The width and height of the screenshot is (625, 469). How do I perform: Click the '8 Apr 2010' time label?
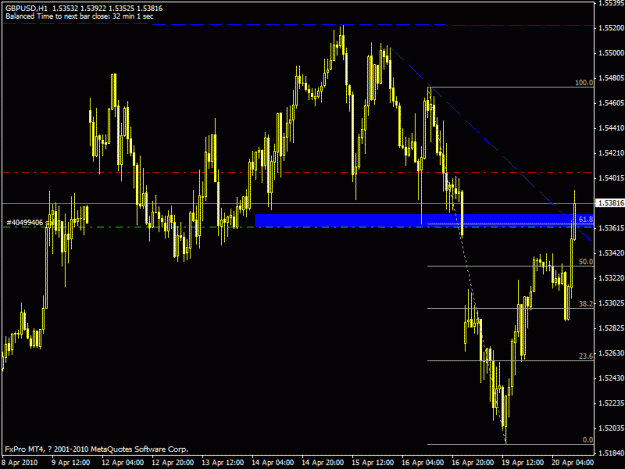(x=20, y=463)
